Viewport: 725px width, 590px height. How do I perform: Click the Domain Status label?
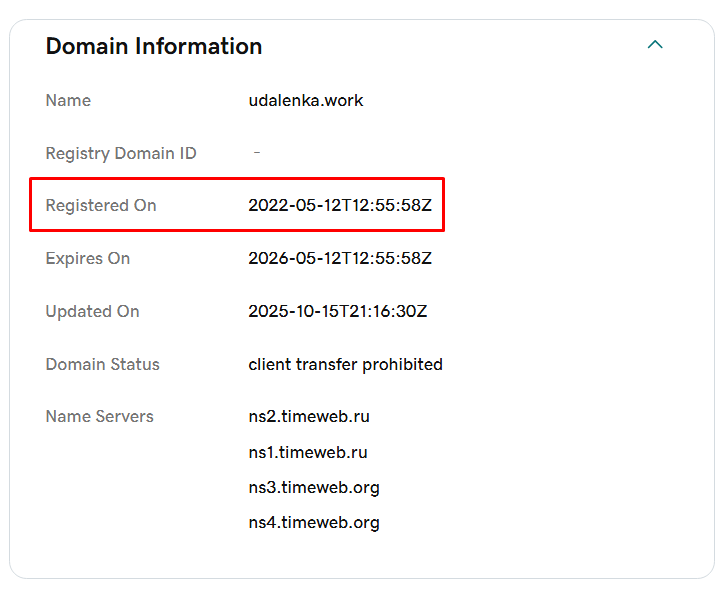tap(102, 364)
